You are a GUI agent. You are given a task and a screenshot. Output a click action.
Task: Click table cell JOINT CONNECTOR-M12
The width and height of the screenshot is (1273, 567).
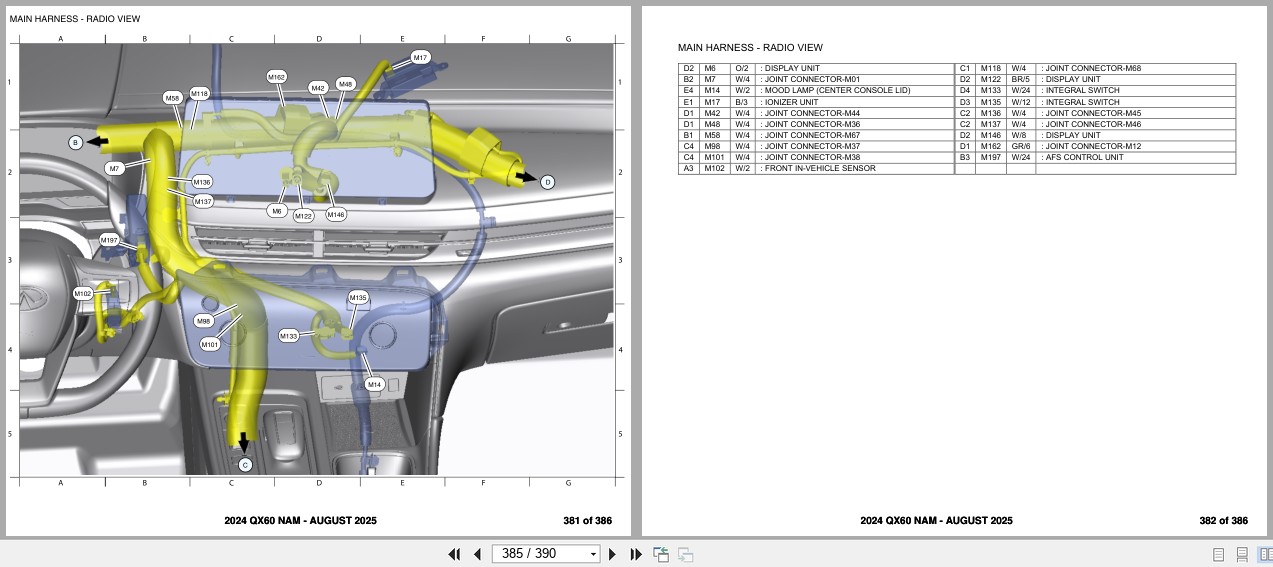[1136, 147]
